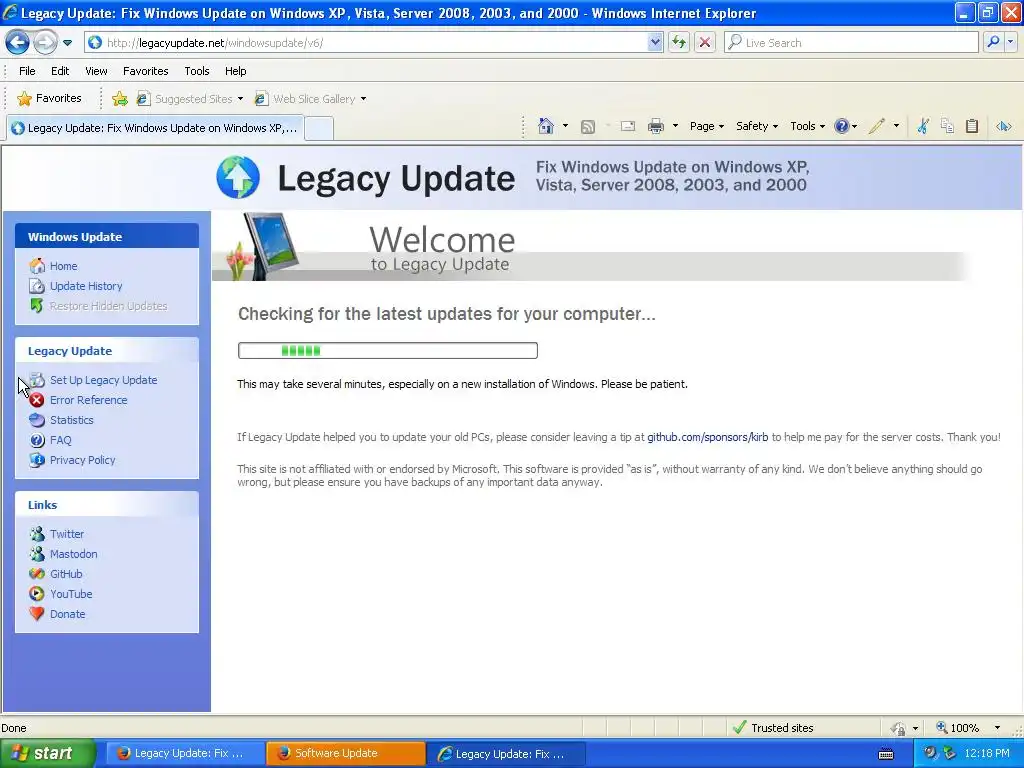Open the GitHub link in sidebar

pyautogui.click(x=66, y=574)
